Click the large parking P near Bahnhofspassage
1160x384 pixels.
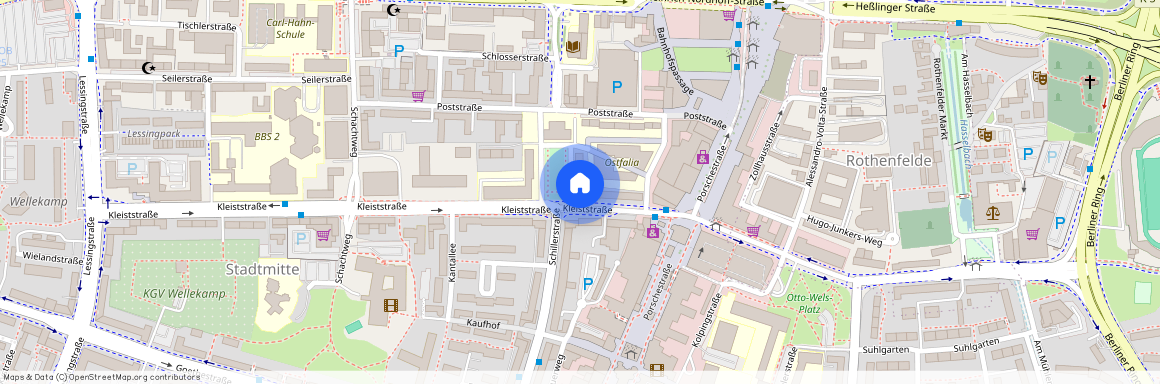(x=617, y=87)
